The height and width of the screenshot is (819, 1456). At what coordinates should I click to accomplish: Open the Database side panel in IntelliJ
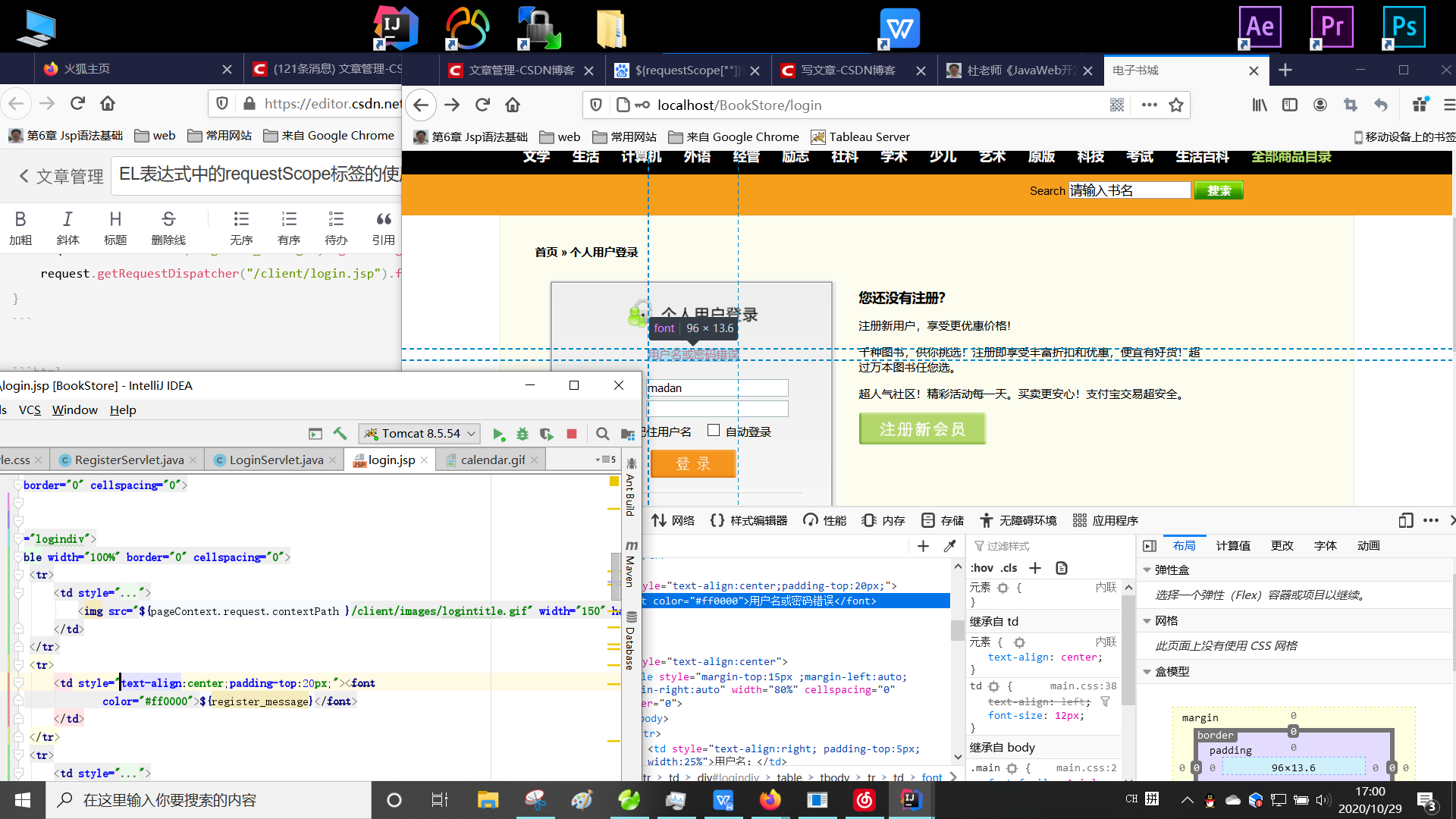(x=631, y=641)
